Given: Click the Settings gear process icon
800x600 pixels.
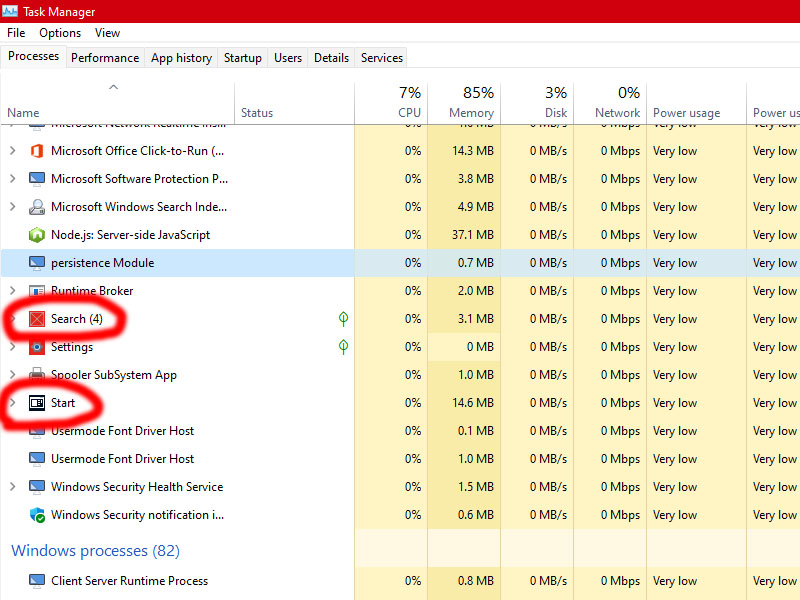Looking at the screenshot, I should click(37, 347).
